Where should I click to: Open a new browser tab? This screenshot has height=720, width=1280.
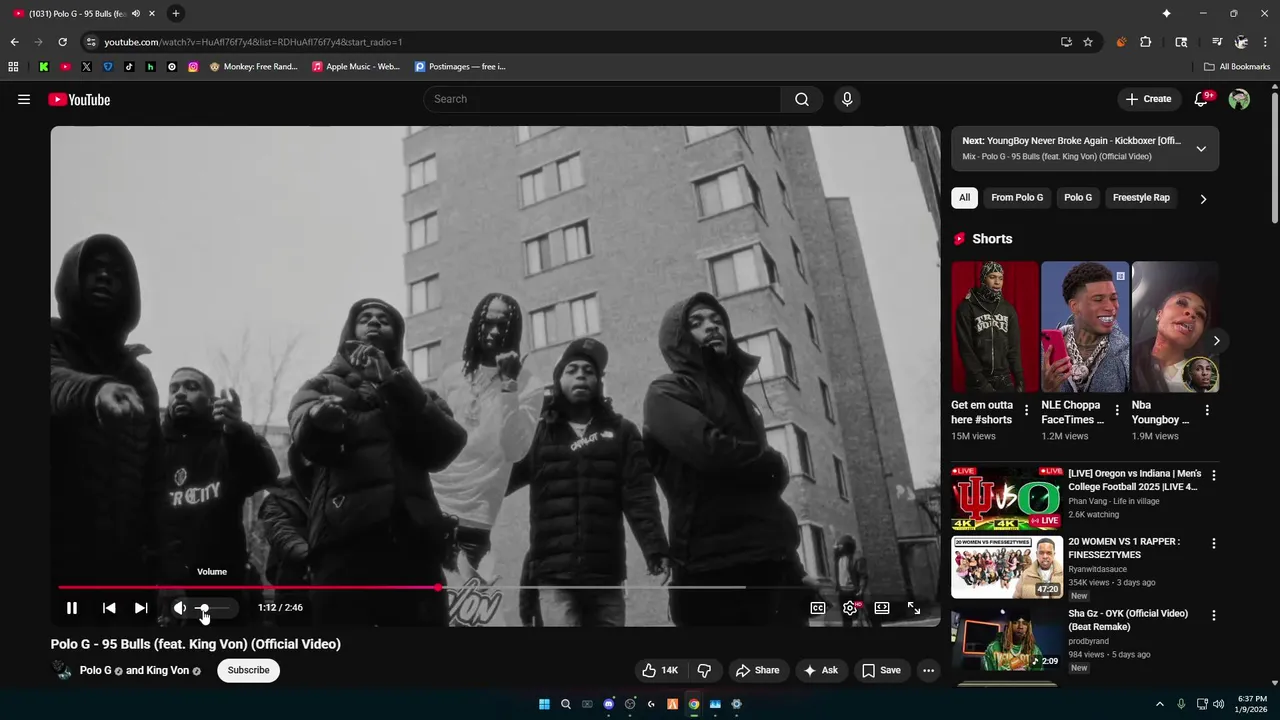pos(176,13)
